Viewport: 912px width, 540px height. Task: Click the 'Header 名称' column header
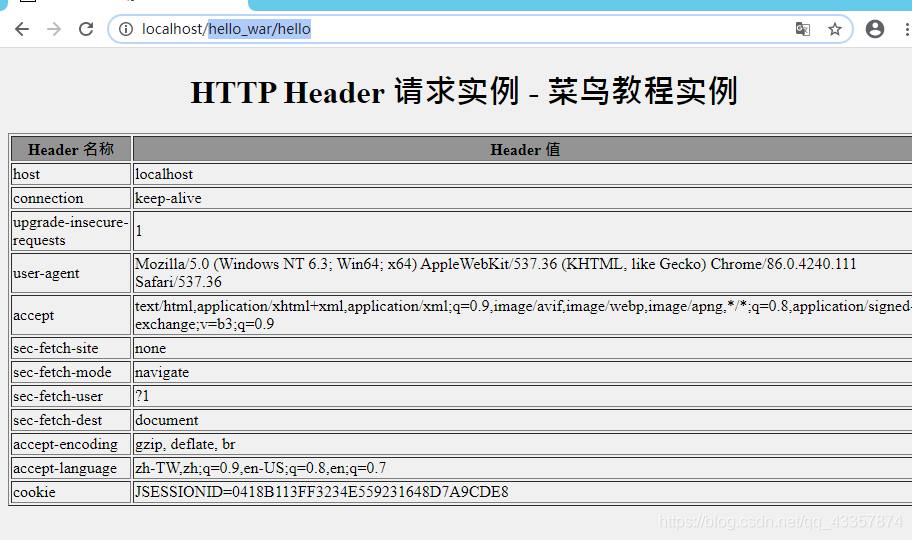coord(71,149)
